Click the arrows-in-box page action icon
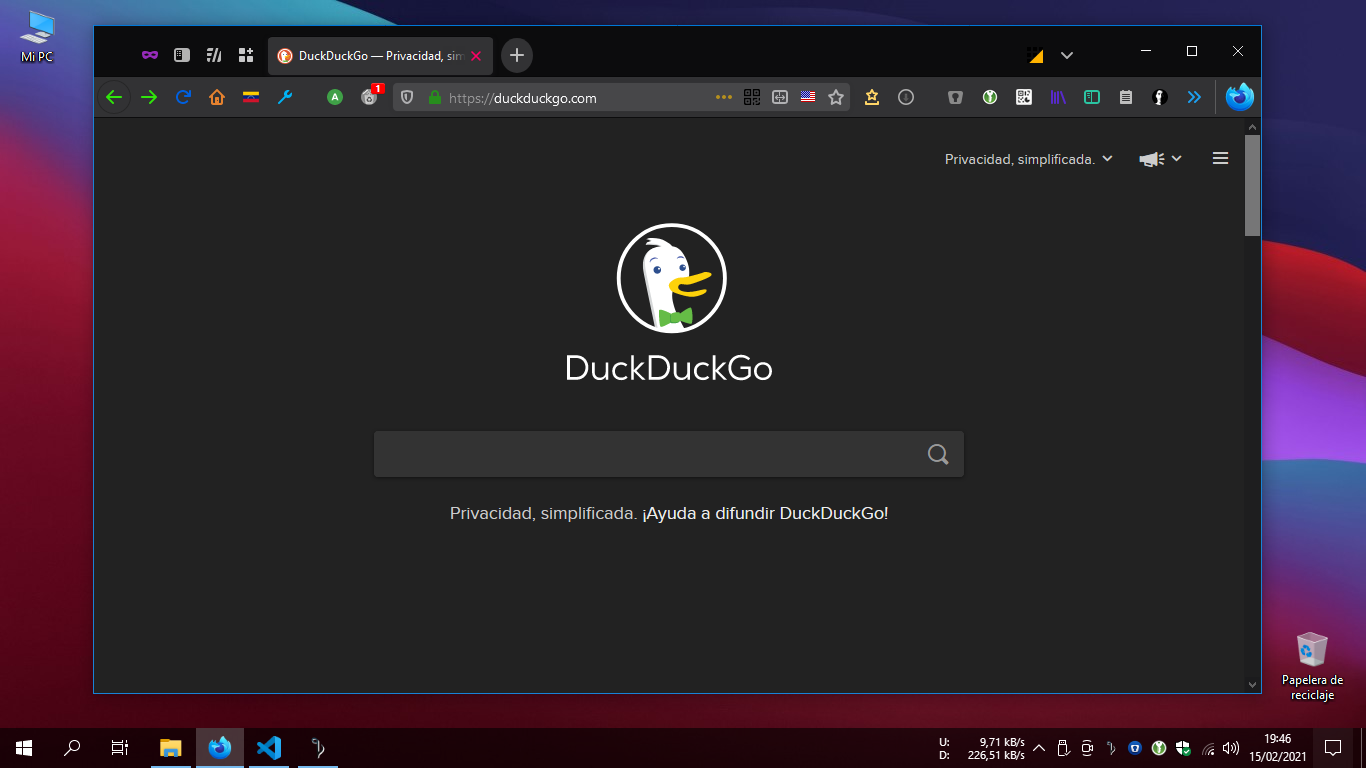 tap(780, 97)
